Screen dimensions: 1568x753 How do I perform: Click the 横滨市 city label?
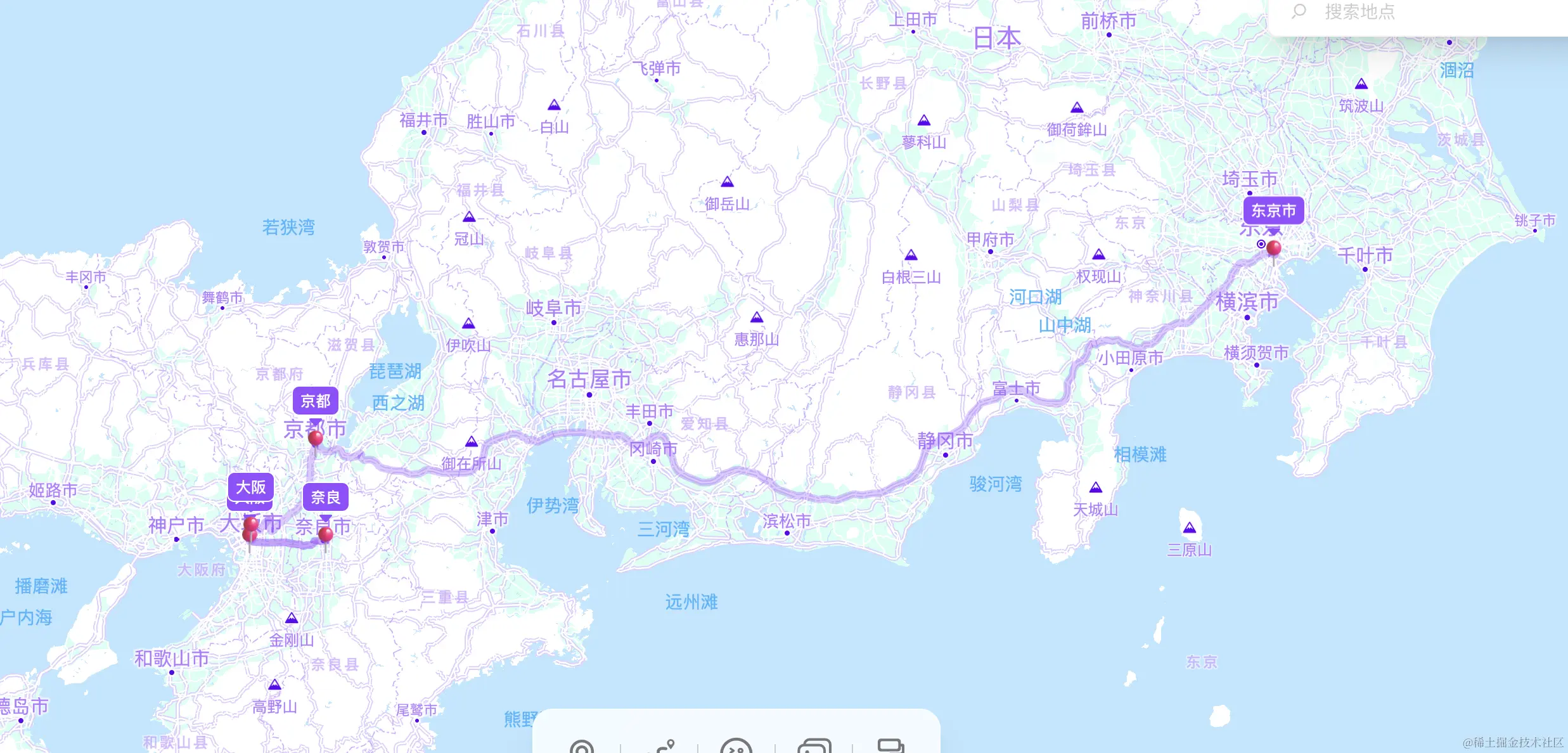(x=1247, y=302)
